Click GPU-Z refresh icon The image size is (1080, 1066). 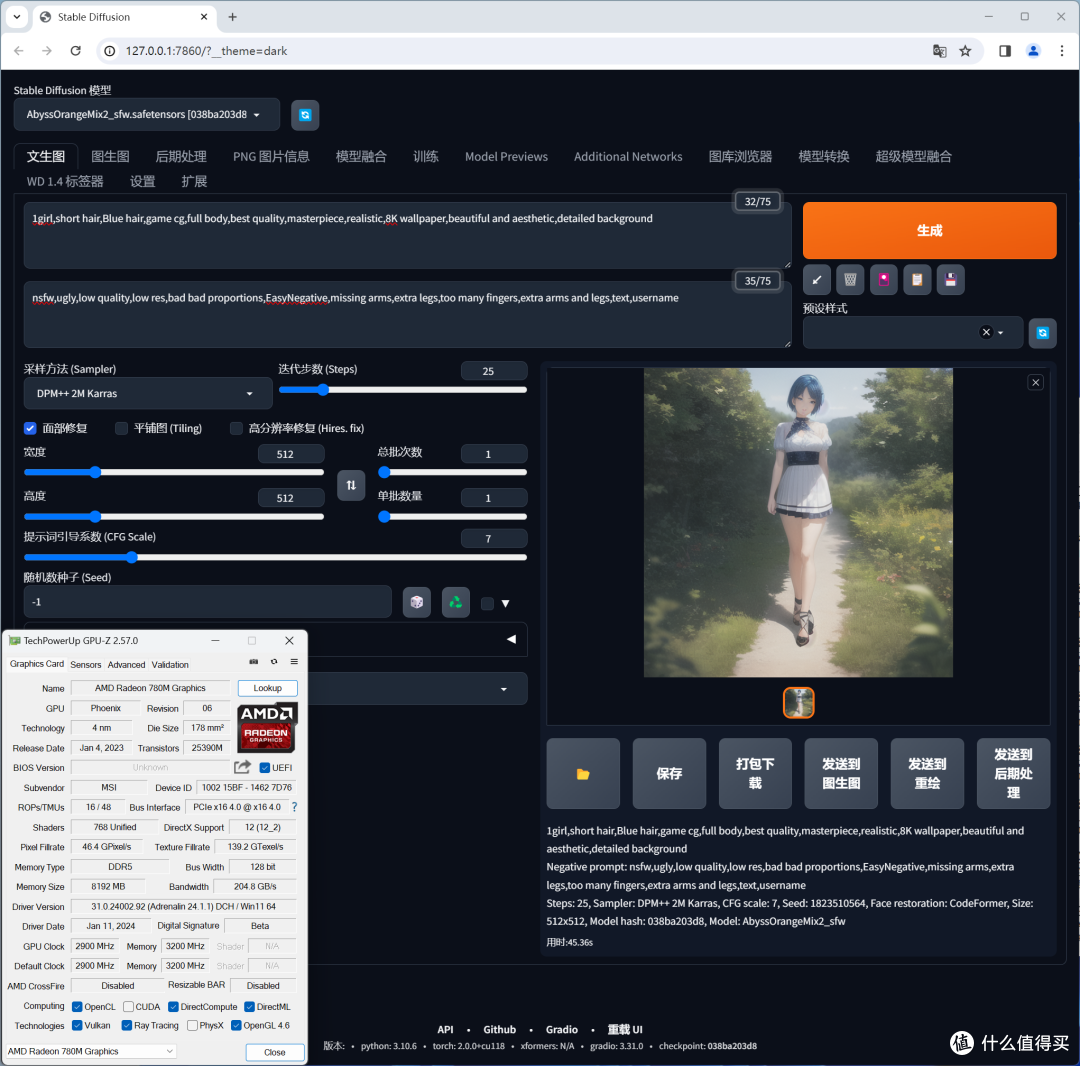(x=274, y=662)
